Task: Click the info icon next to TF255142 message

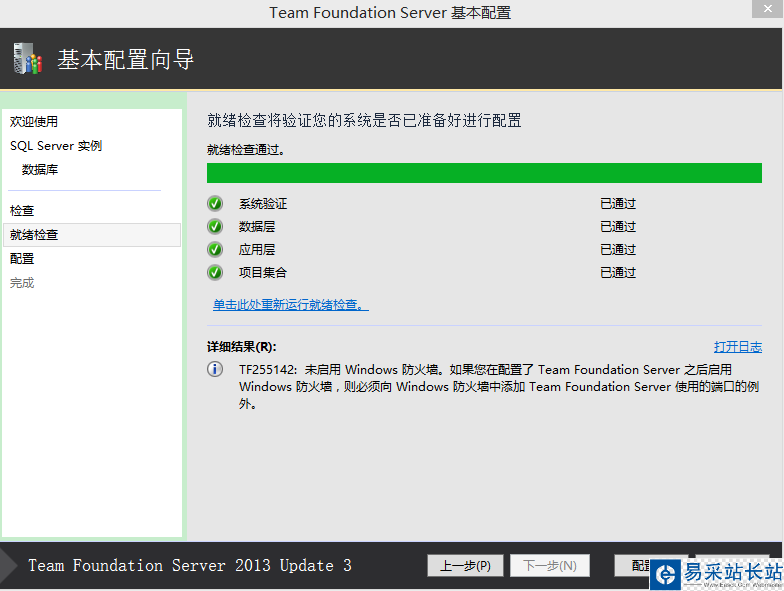Action: [215, 369]
